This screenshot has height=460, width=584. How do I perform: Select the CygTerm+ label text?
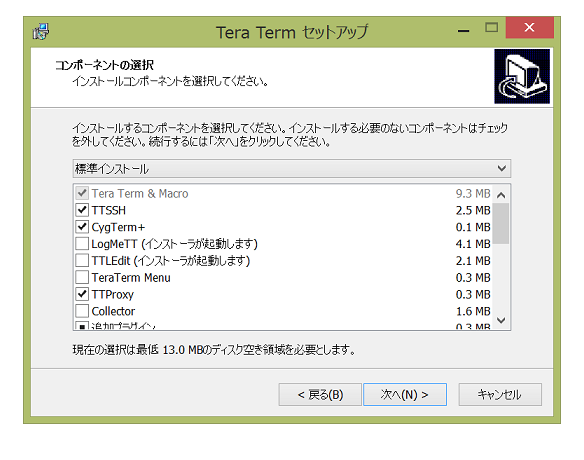point(118,227)
